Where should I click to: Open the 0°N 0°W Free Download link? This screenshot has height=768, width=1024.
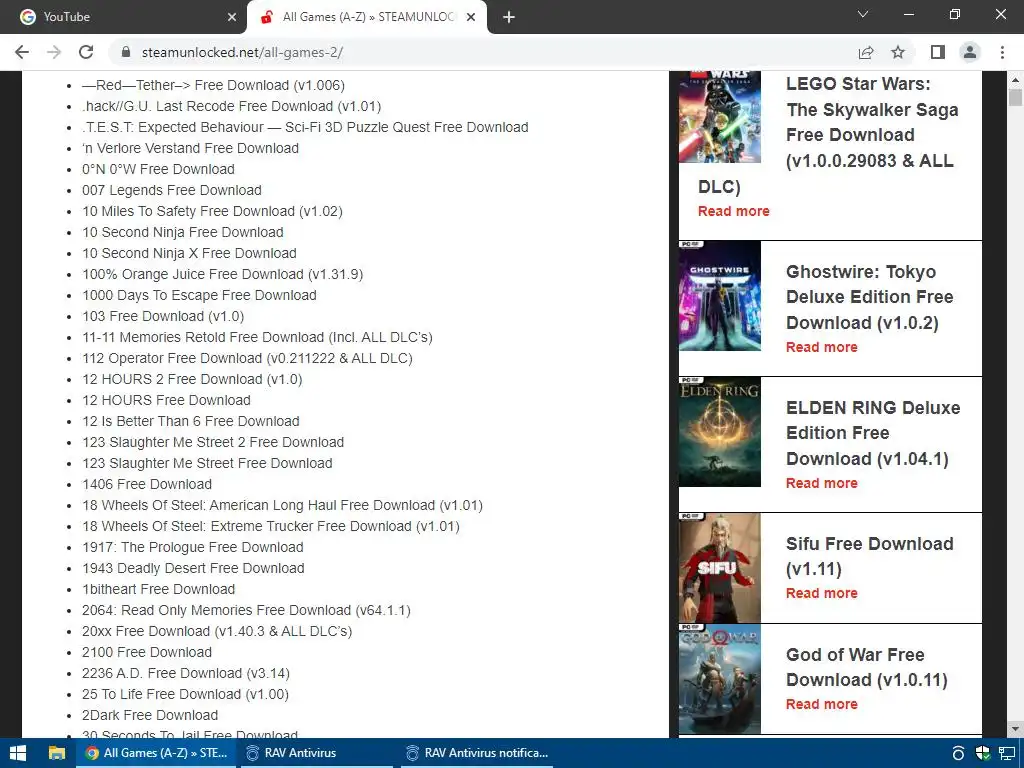[158, 168]
